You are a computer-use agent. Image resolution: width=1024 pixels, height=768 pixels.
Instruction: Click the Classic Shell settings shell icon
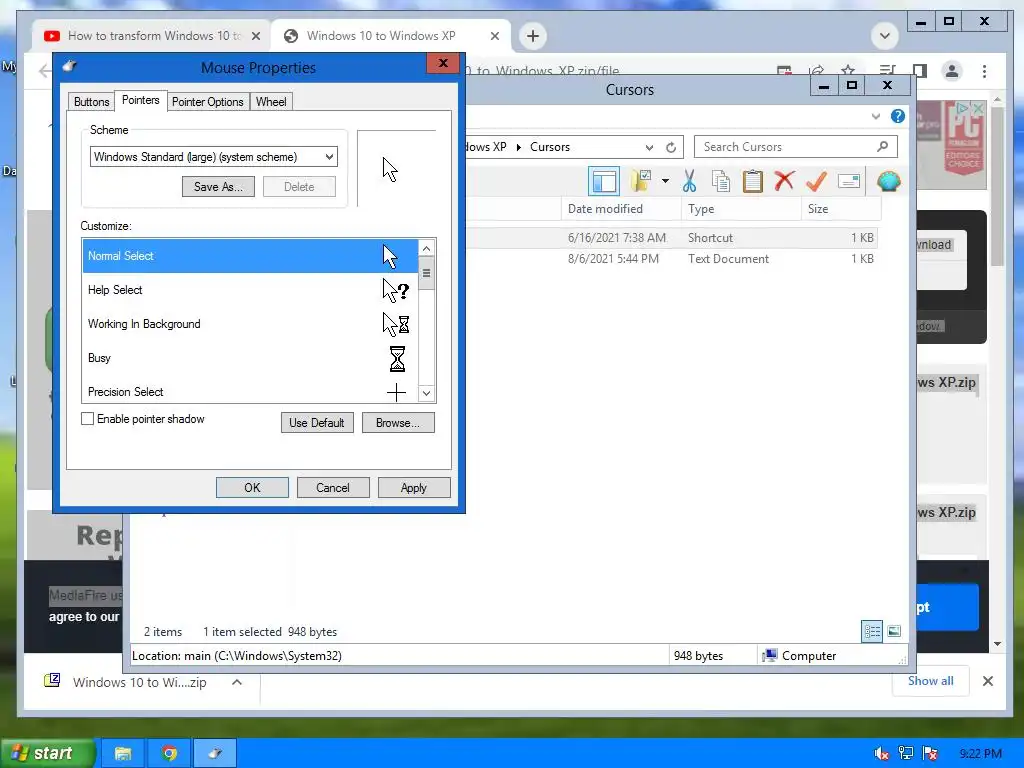888,181
